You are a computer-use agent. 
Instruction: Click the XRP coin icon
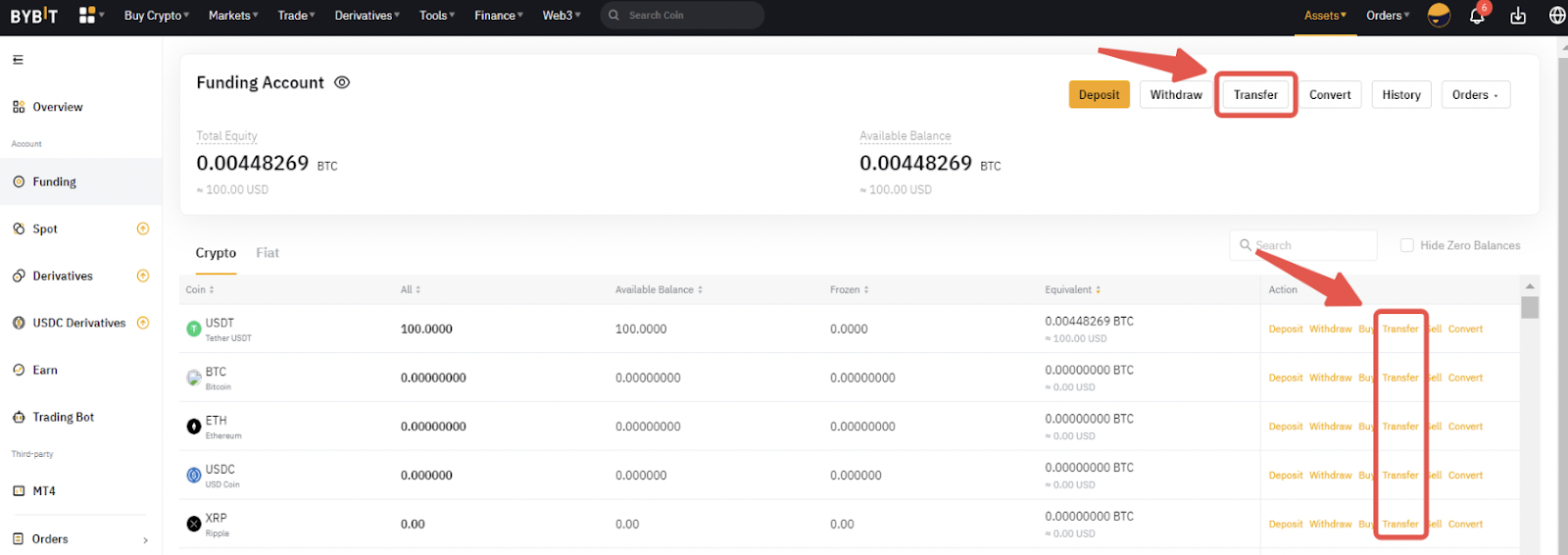(x=194, y=525)
